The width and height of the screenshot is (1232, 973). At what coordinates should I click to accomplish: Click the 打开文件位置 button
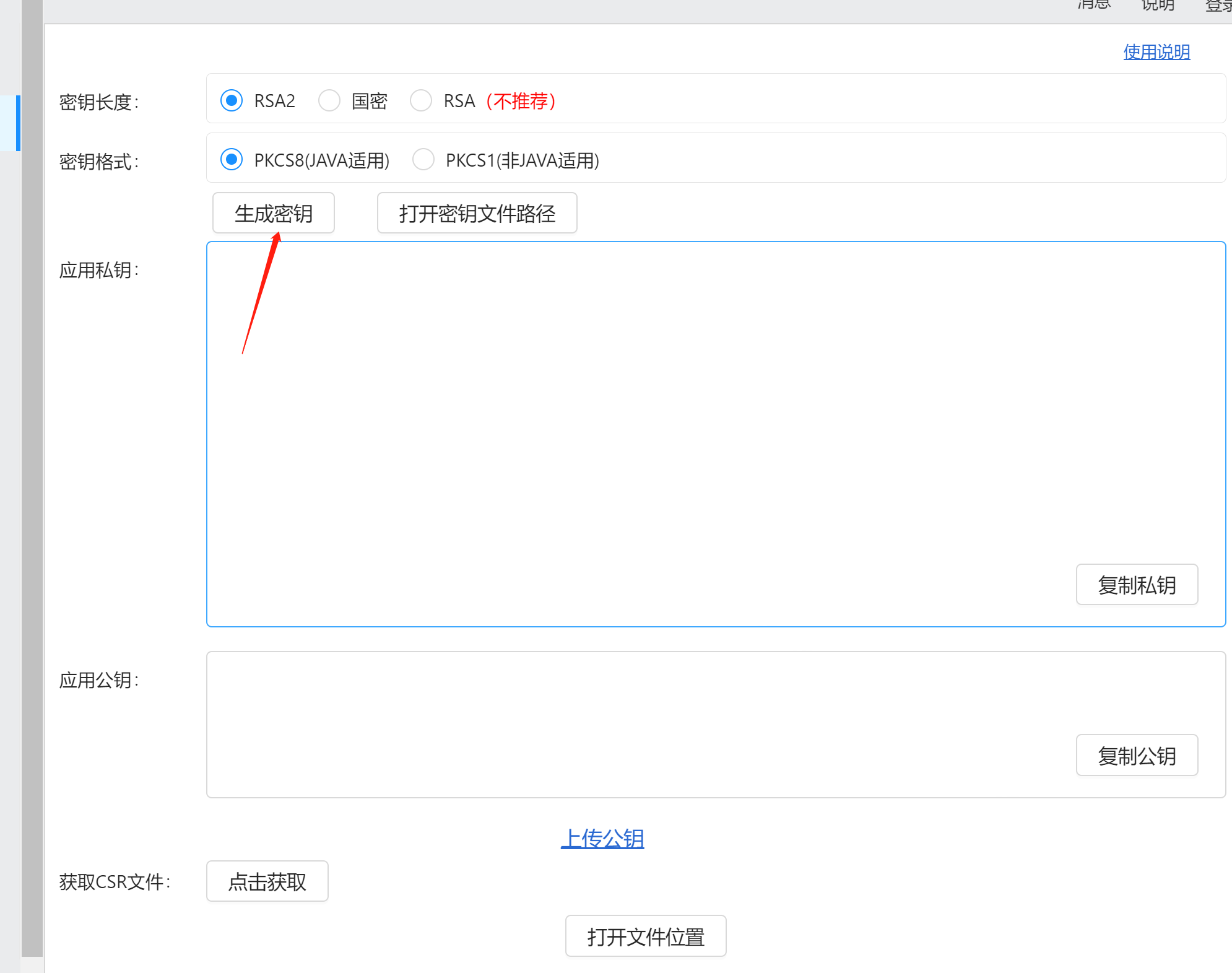tap(645, 936)
